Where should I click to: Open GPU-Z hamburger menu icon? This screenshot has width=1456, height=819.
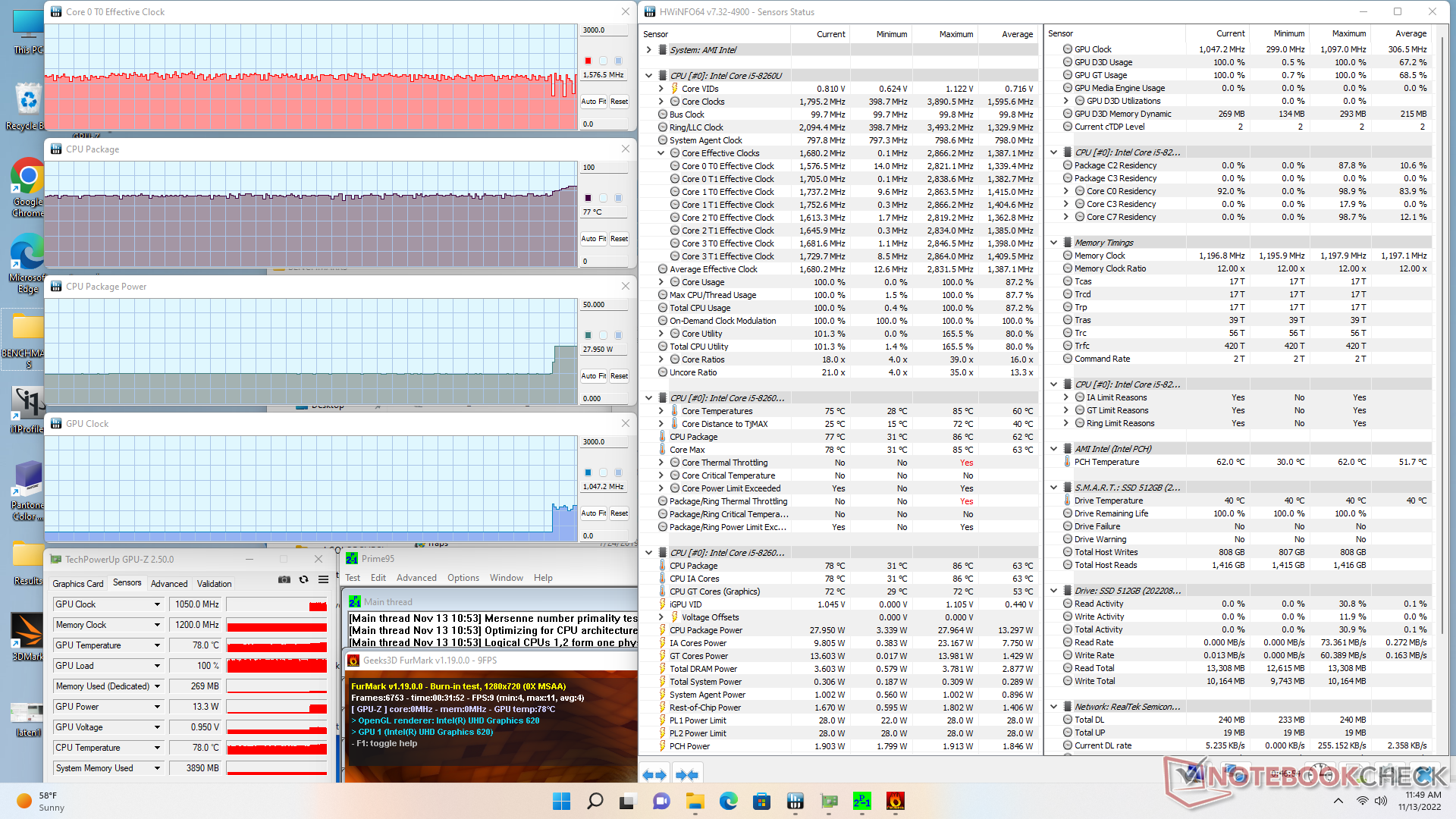(323, 579)
